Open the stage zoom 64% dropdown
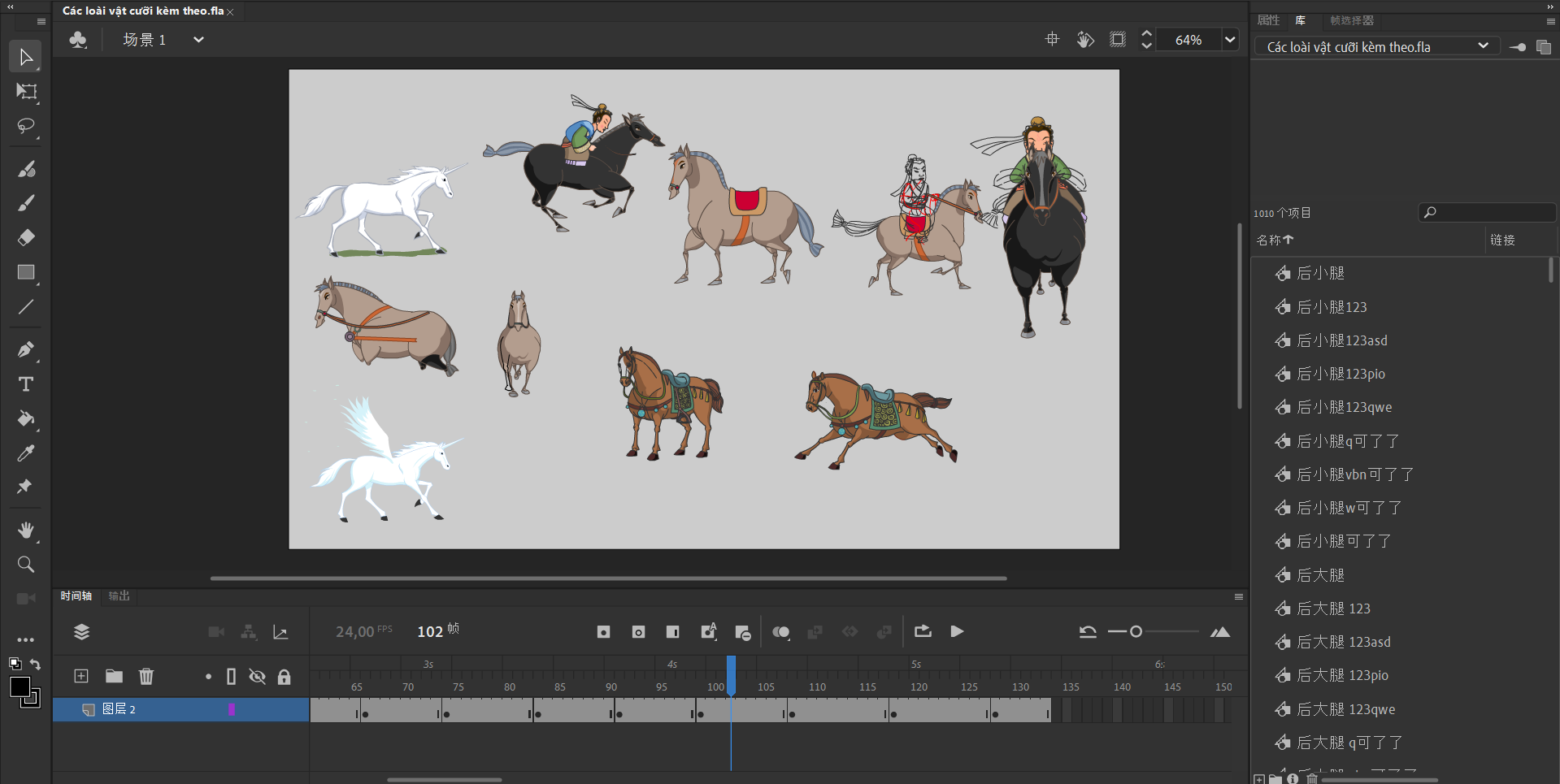The image size is (1560, 784). 1230,40
